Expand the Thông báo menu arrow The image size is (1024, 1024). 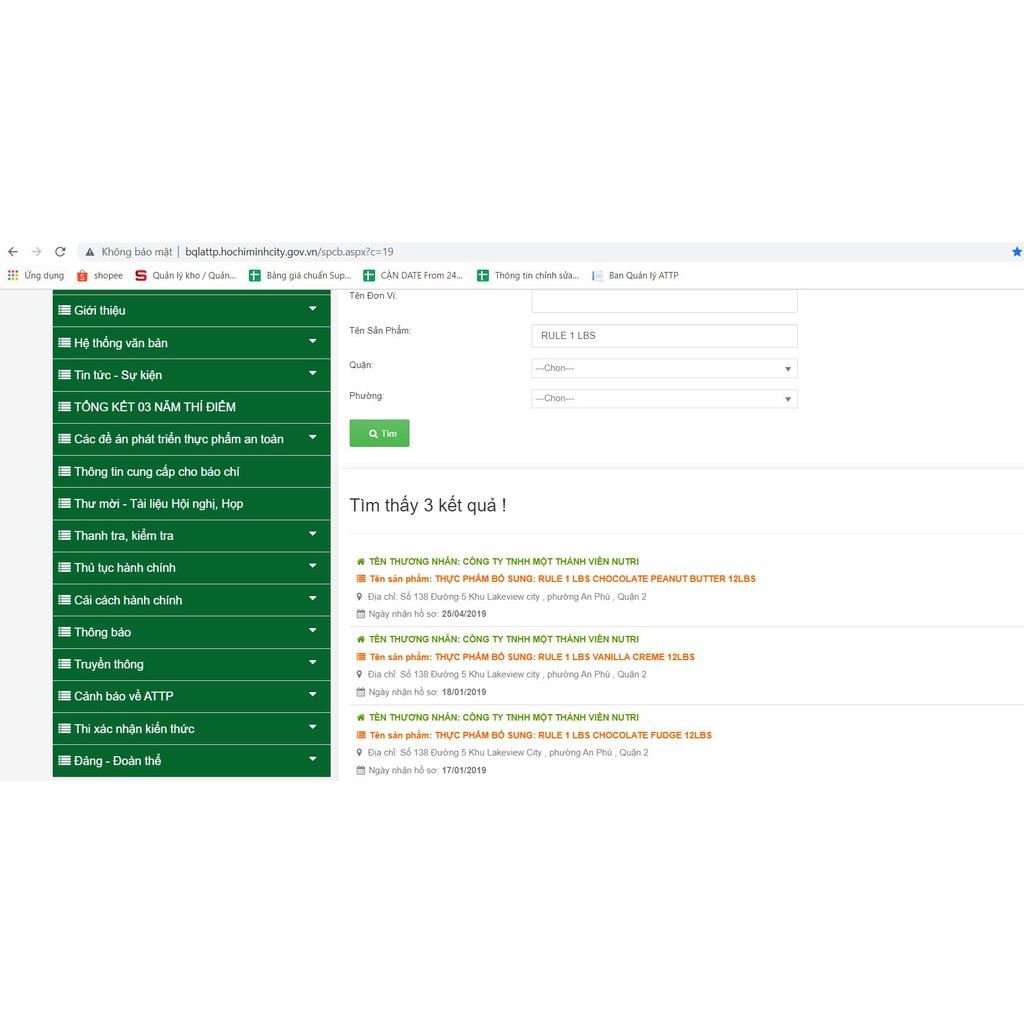[312, 630]
